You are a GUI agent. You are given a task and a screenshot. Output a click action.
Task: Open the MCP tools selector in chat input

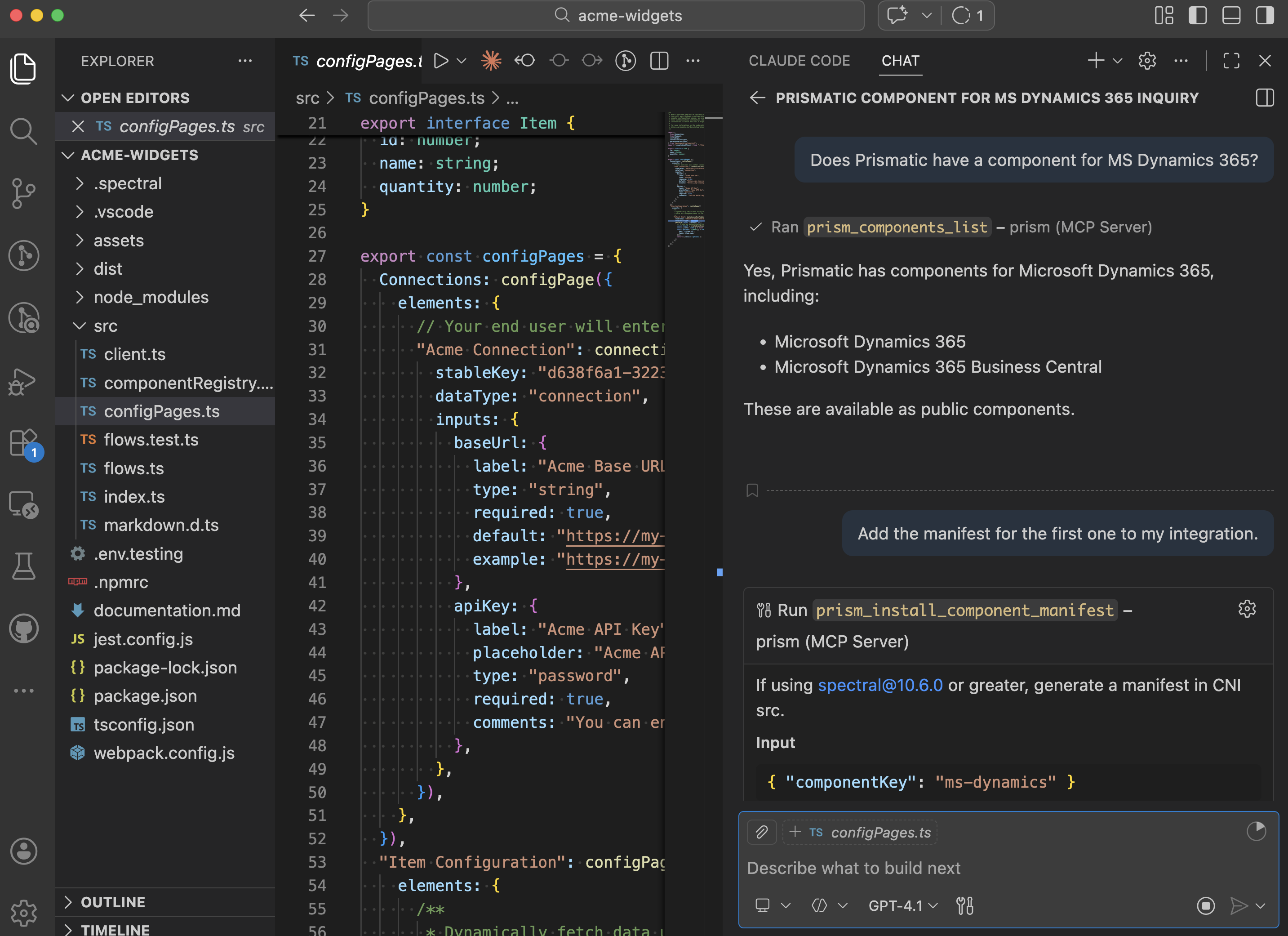tap(965, 906)
